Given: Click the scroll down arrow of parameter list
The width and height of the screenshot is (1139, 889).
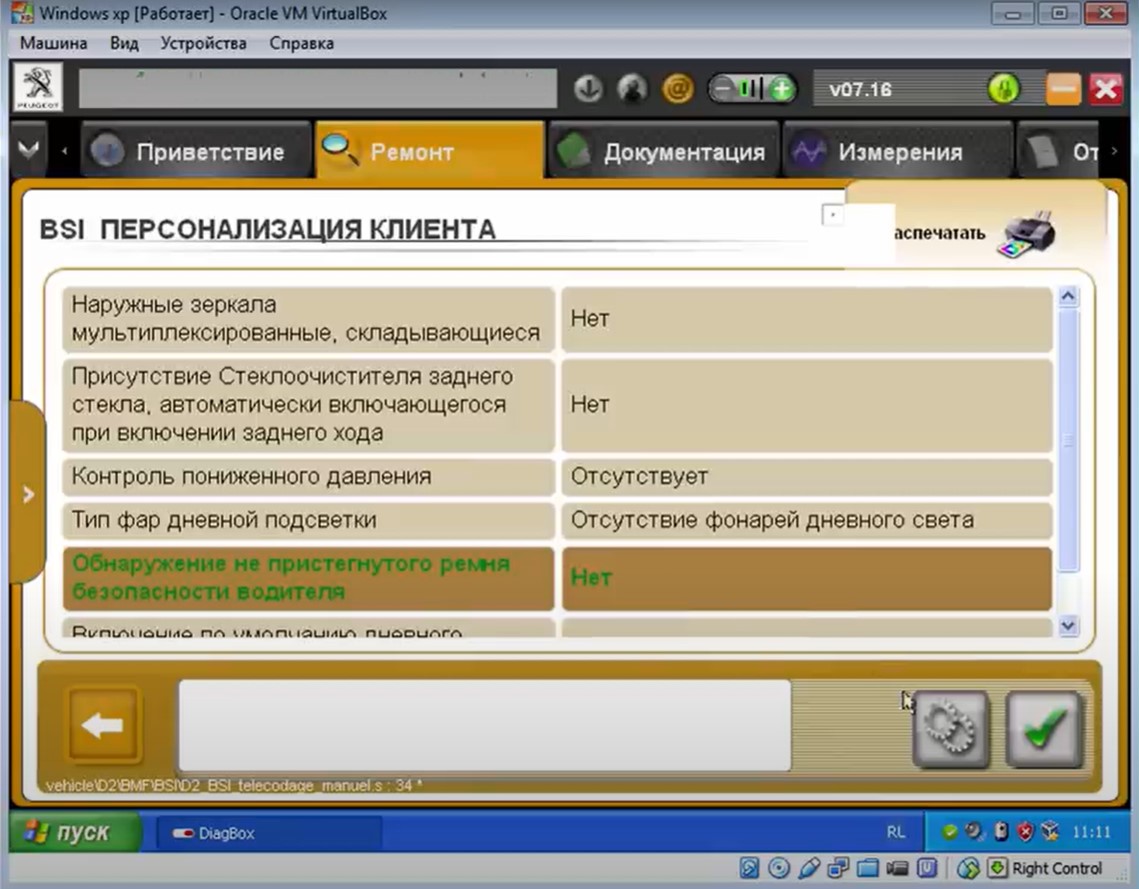Looking at the screenshot, I should [1067, 626].
